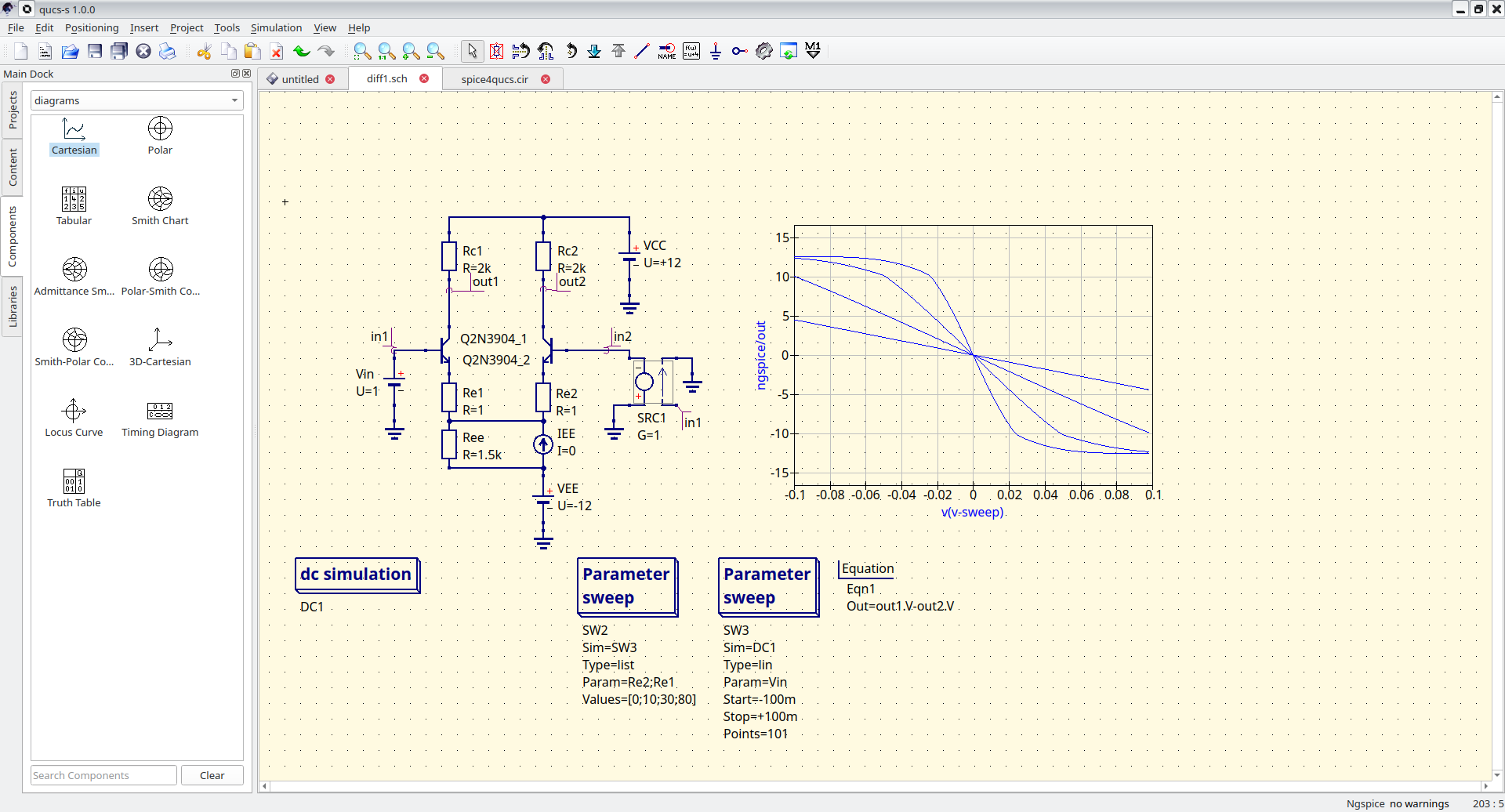Open the Libraries sidebar panel
Viewport: 1505px width, 812px height.
pos(11,306)
